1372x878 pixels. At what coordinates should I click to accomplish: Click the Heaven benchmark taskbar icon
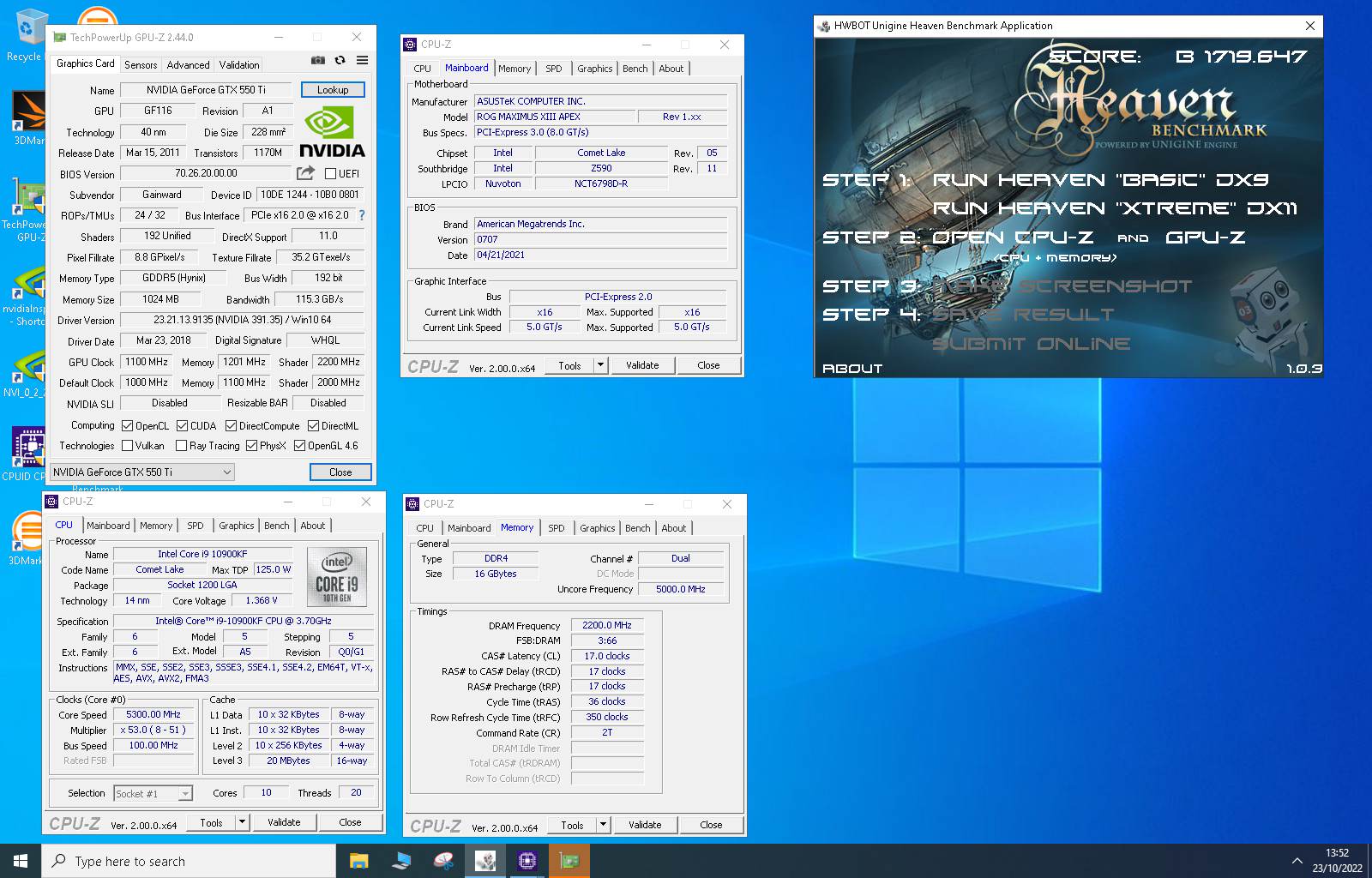(x=484, y=861)
